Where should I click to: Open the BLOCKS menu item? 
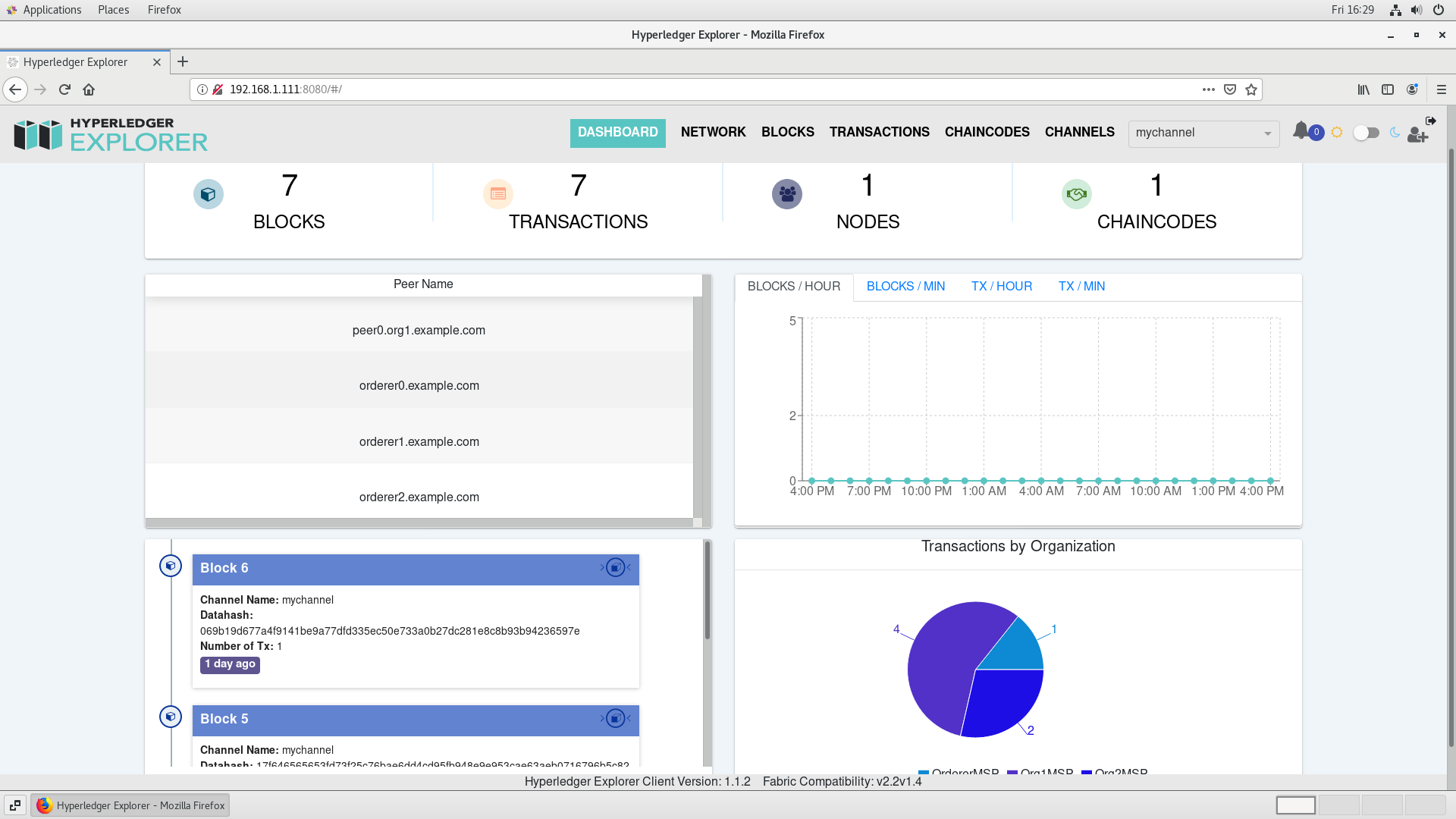click(788, 132)
